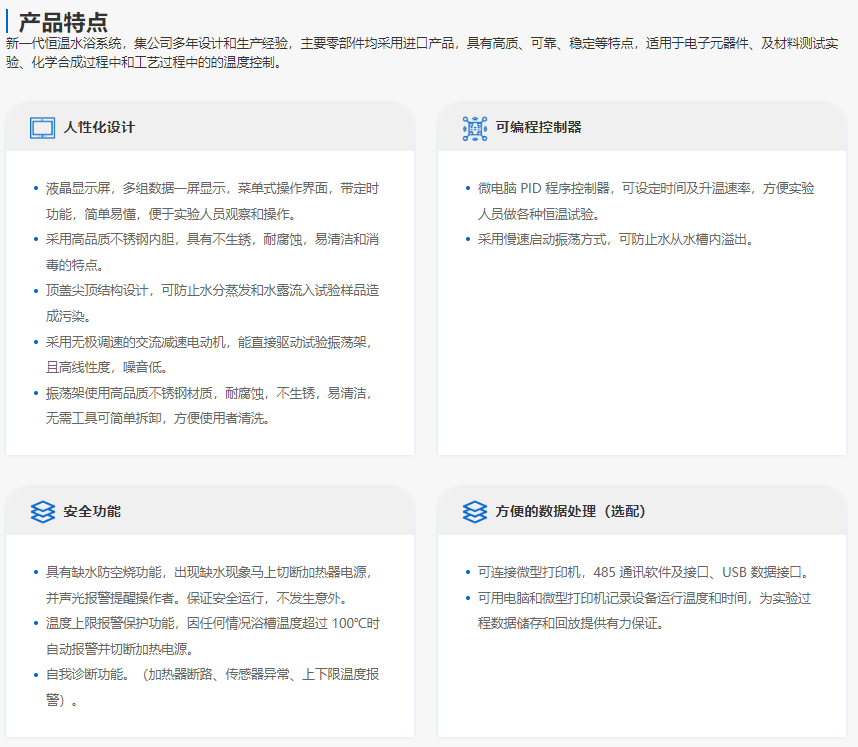Select the 可编程控制器 card heading
This screenshot has width=858, height=747.
[x=538, y=127]
